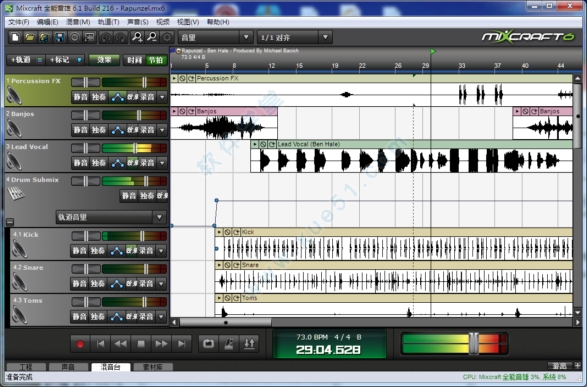Click the Mix Down export icon
587x387 pixels.
(x=90, y=37)
